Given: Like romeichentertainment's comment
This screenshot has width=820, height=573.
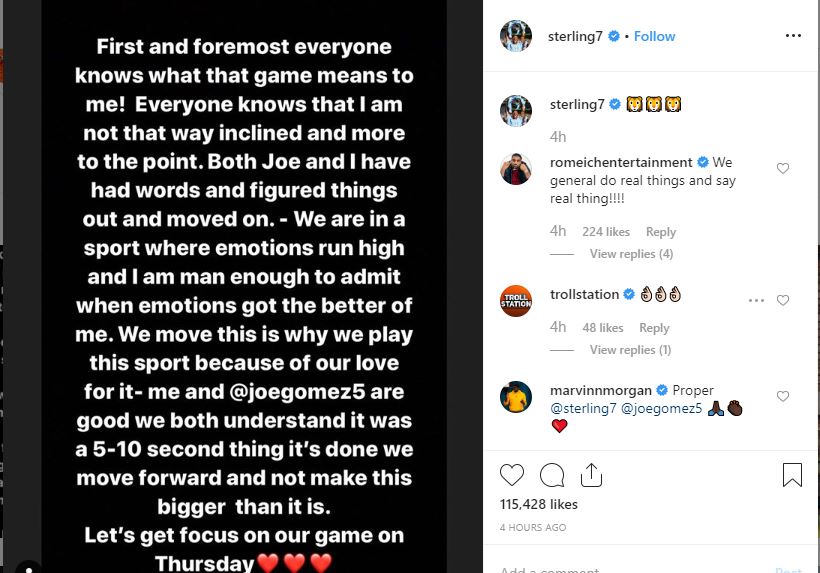Looking at the screenshot, I should [783, 169].
